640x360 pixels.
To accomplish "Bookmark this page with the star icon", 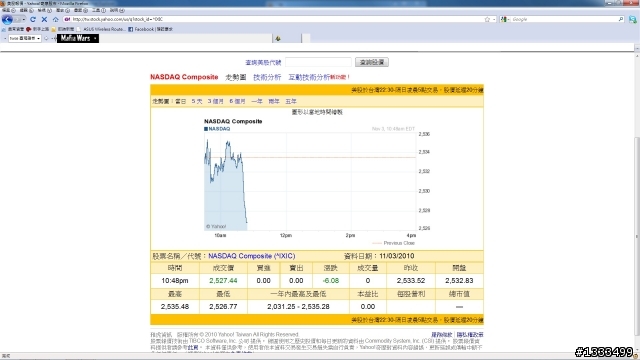I will [487, 19].
